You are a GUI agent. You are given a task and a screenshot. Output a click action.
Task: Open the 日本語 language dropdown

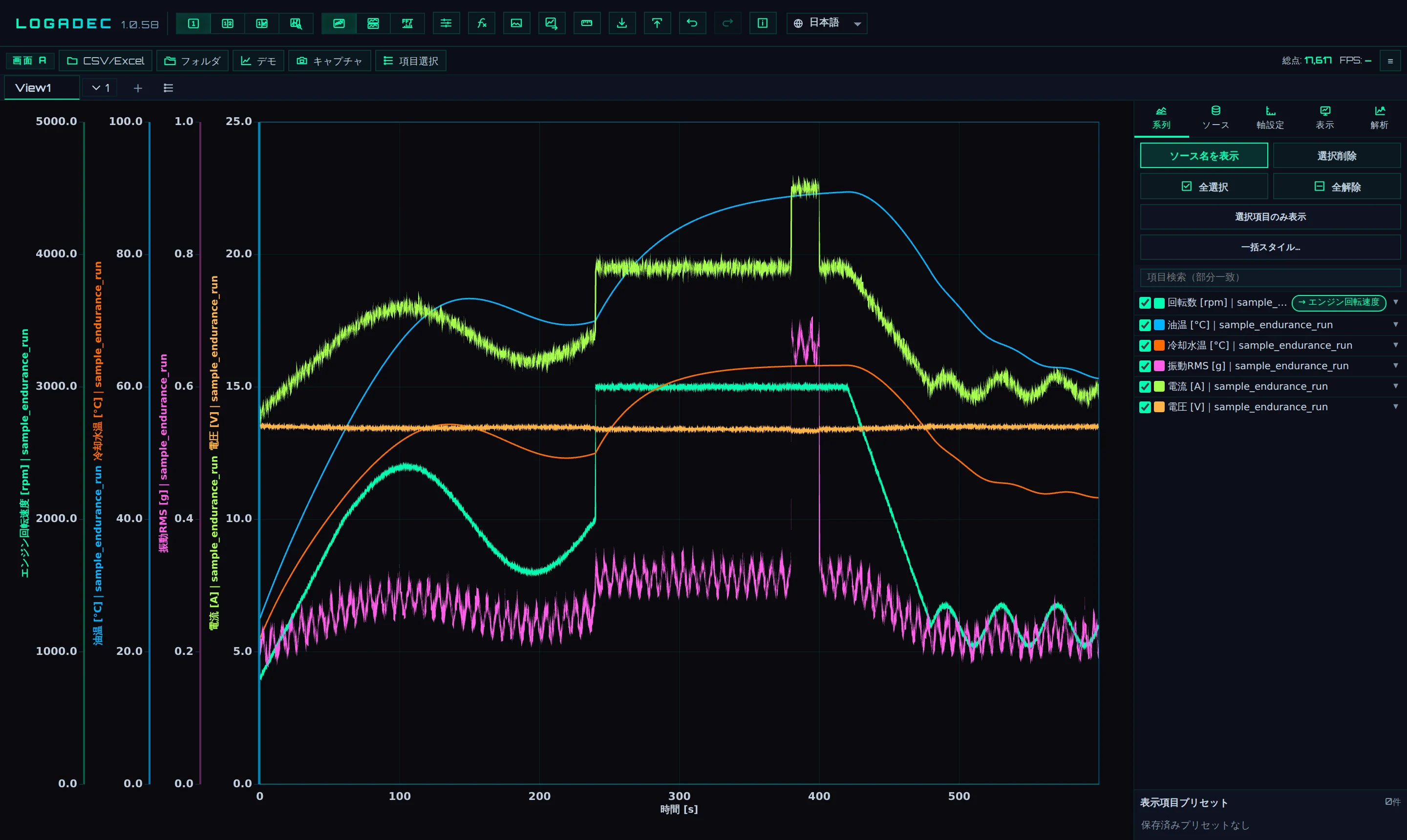[827, 23]
